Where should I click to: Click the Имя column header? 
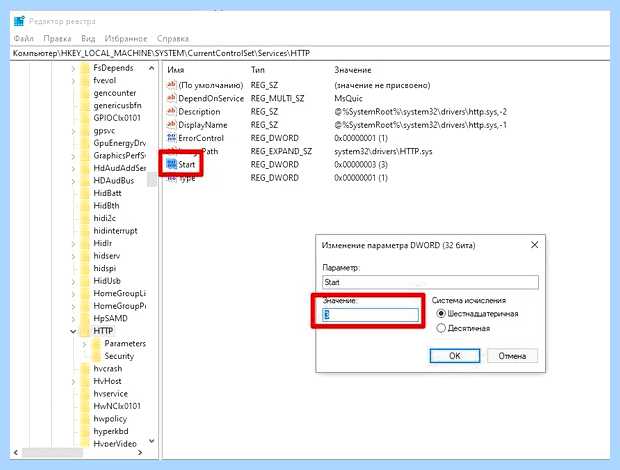(x=176, y=70)
